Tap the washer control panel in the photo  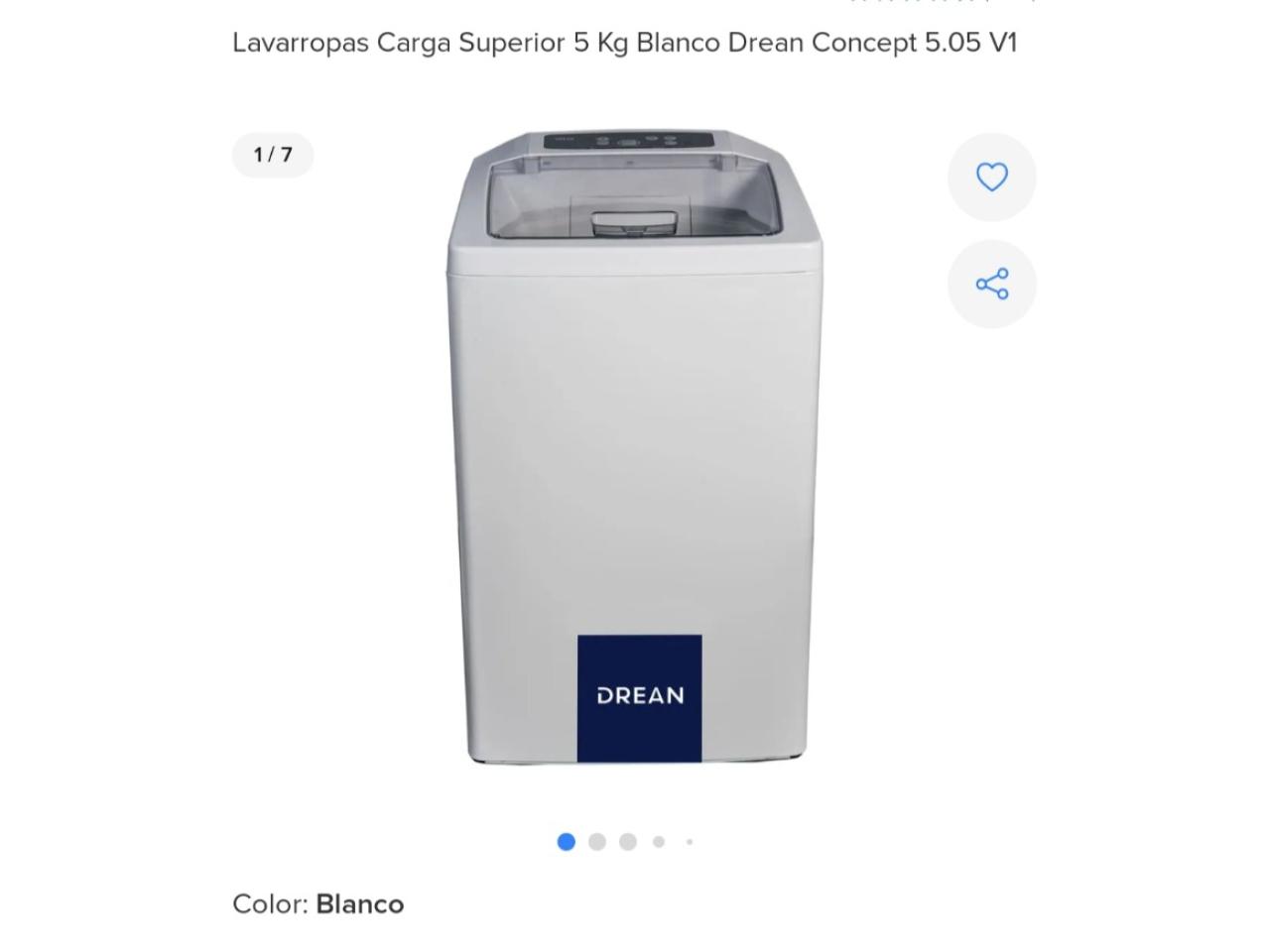[628, 140]
